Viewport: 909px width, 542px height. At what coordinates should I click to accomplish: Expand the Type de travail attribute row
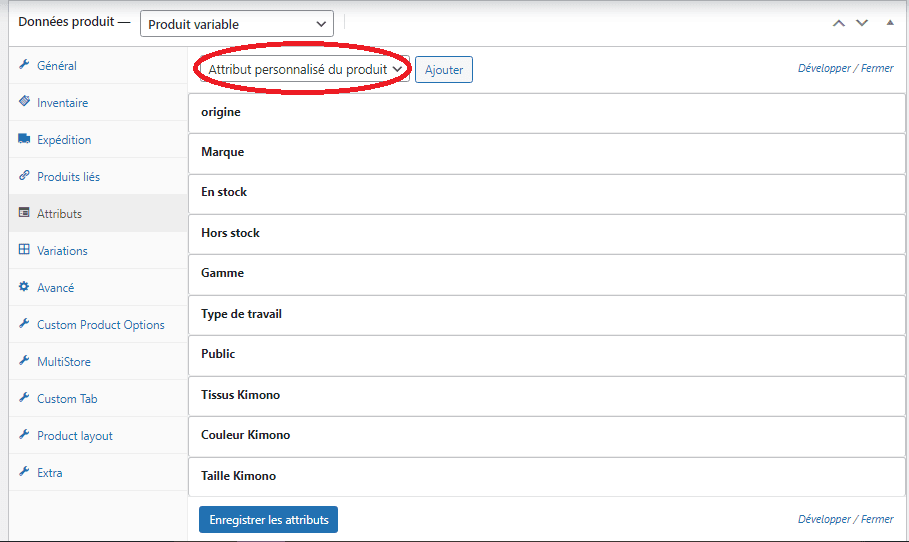547,314
